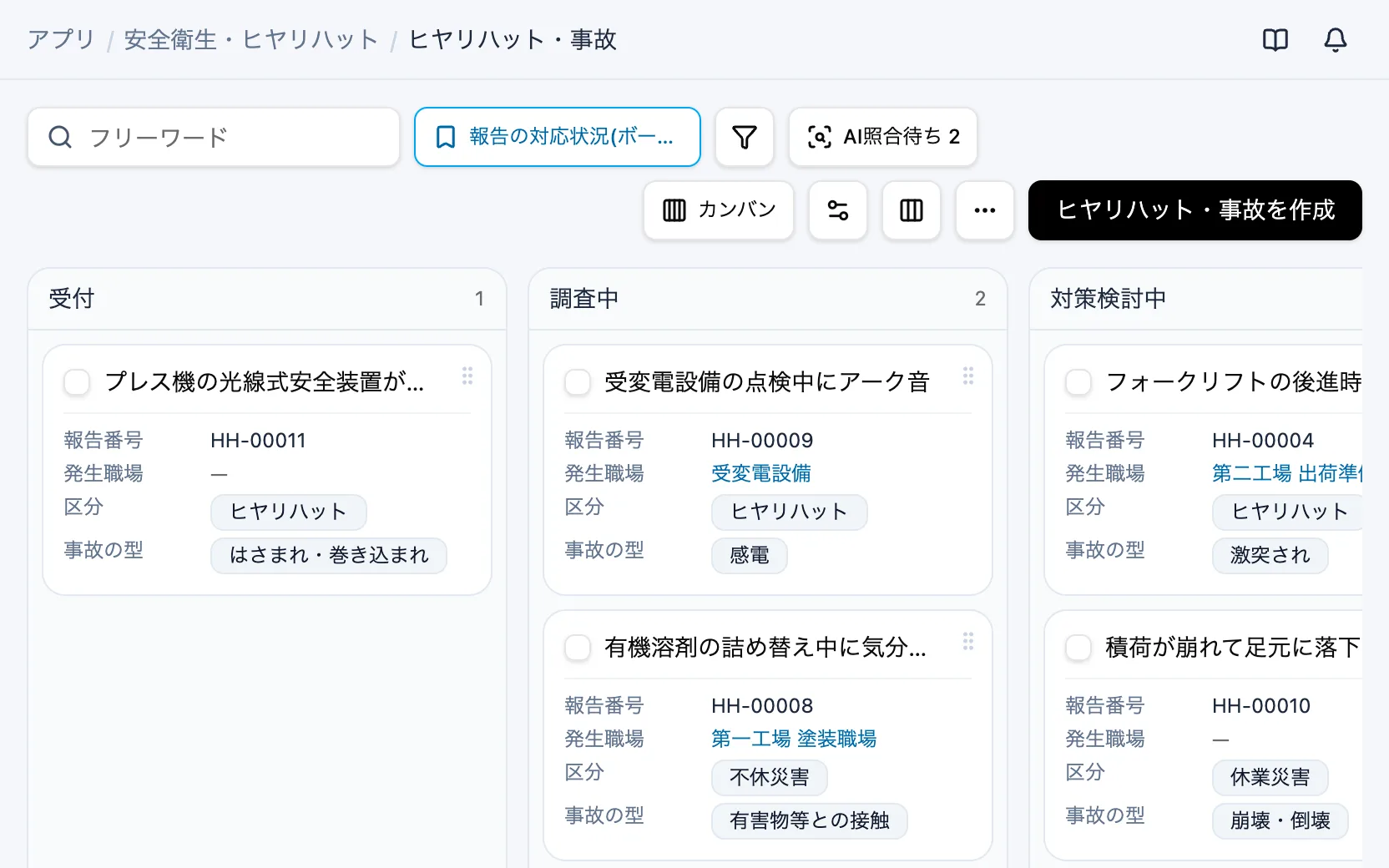Click はさまれ・巻き込まれ tag
The height and width of the screenshot is (868, 1389).
coord(329,555)
